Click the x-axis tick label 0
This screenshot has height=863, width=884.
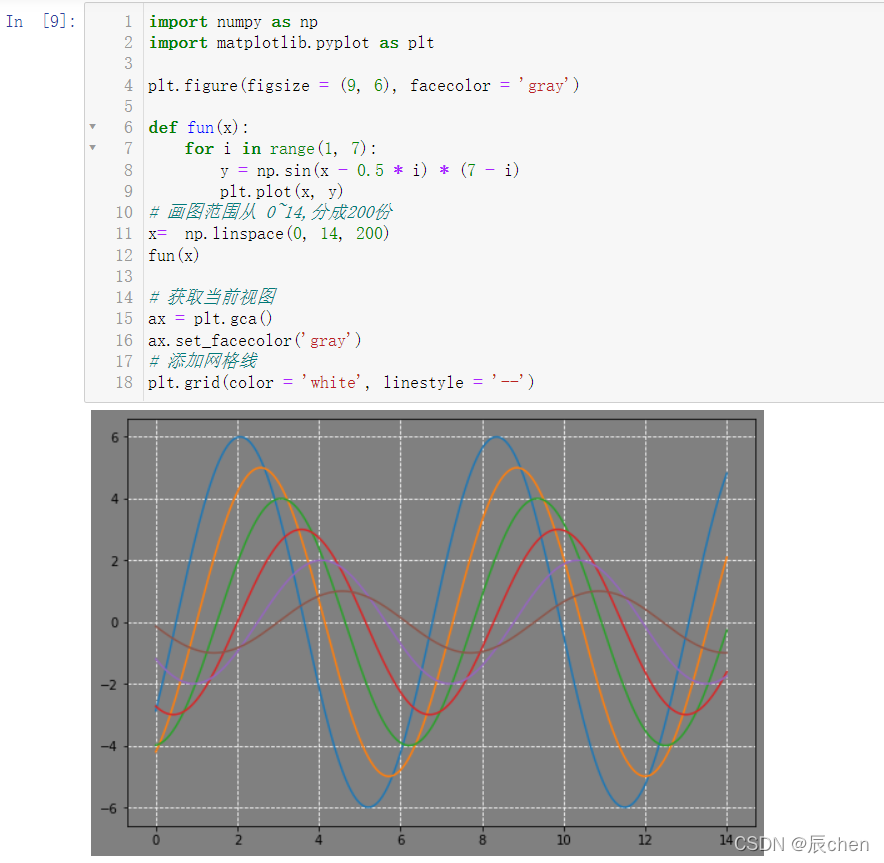pyautogui.click(x=156, y=839)
